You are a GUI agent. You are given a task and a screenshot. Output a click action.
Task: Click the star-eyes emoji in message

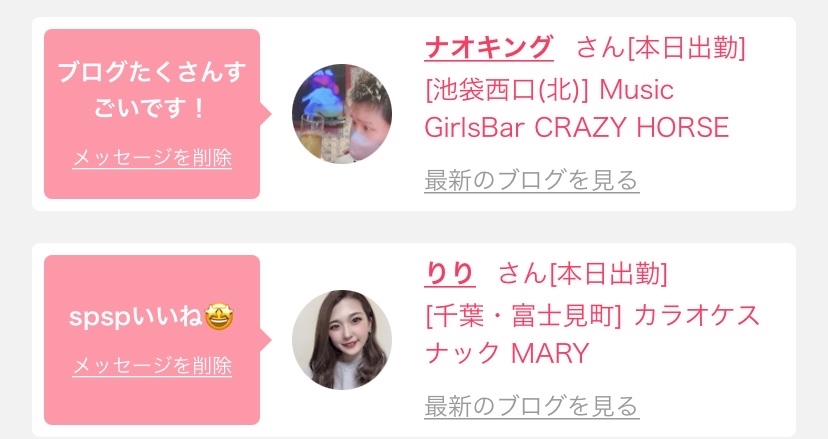click(x=219, y=317)
